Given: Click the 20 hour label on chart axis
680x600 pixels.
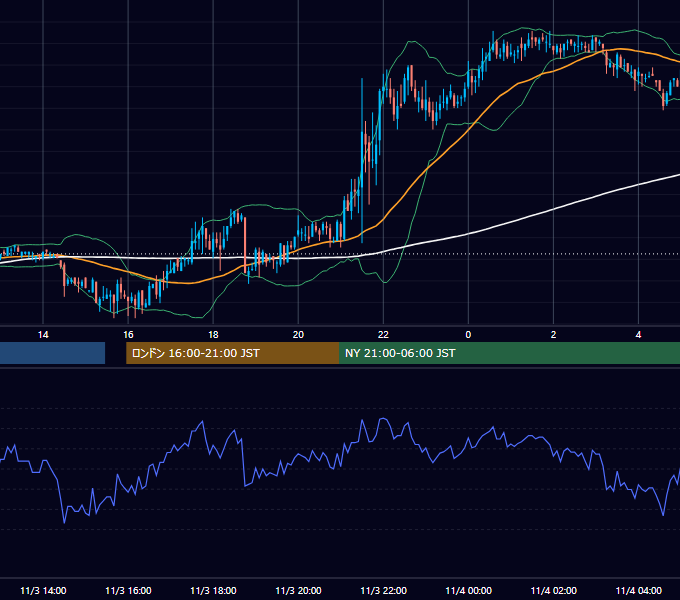Looking at the screenshot, I should (x=298, y=335).
